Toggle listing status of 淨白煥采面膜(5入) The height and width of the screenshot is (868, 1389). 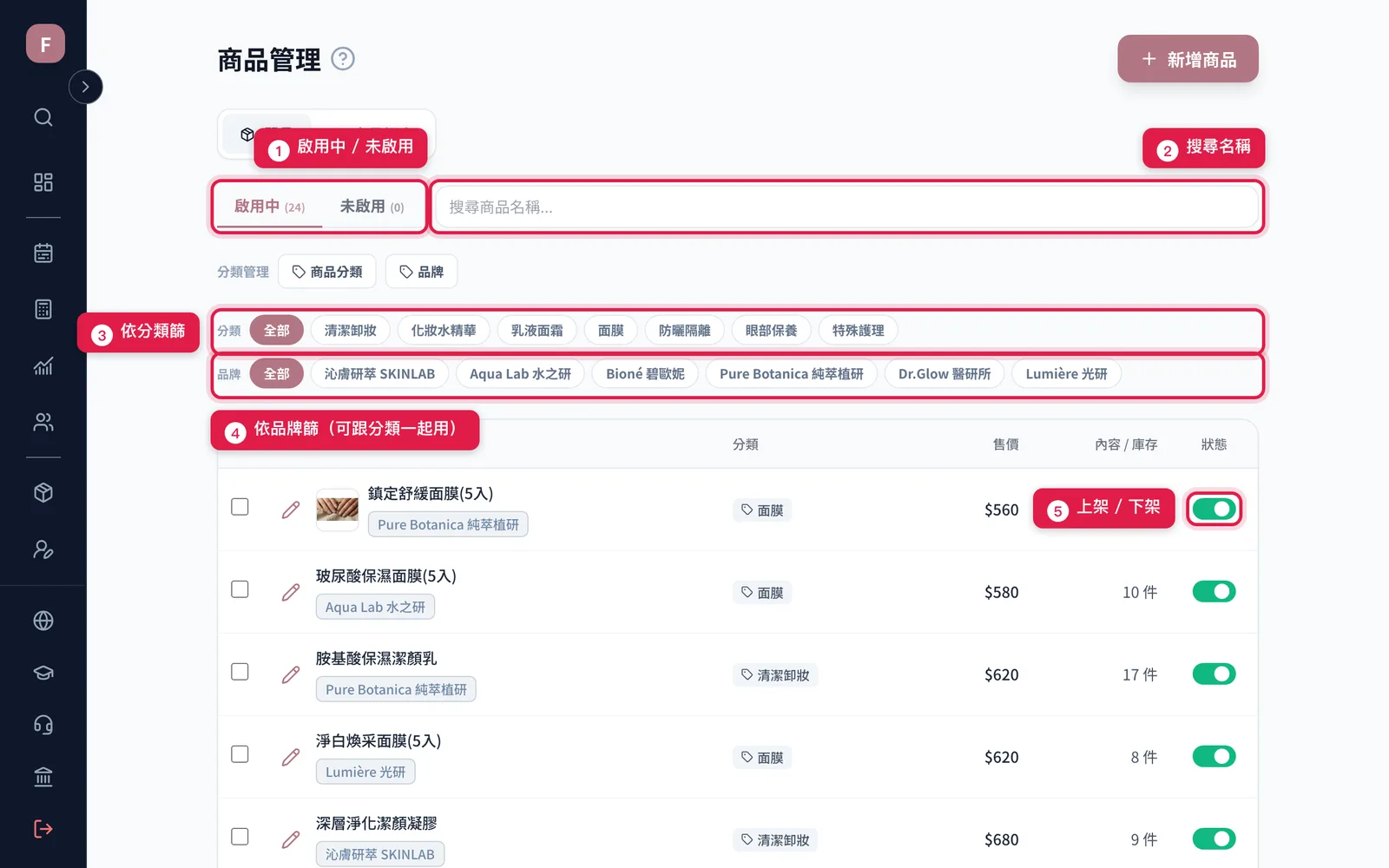point(1214,756)
